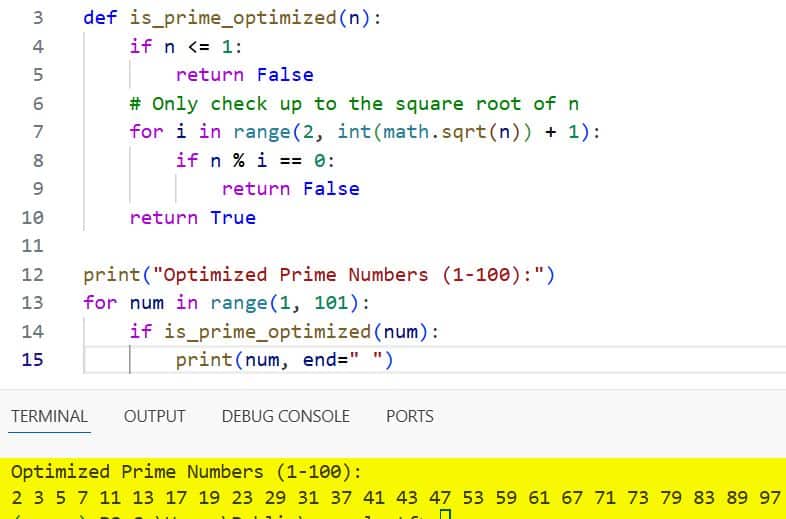The height and width of the screenshot is (519, 786).
Task: Click the terminal heading 'Optimized Prime Numbers (1-100):'
Action: pyautogui.click(x=186, y=471)
